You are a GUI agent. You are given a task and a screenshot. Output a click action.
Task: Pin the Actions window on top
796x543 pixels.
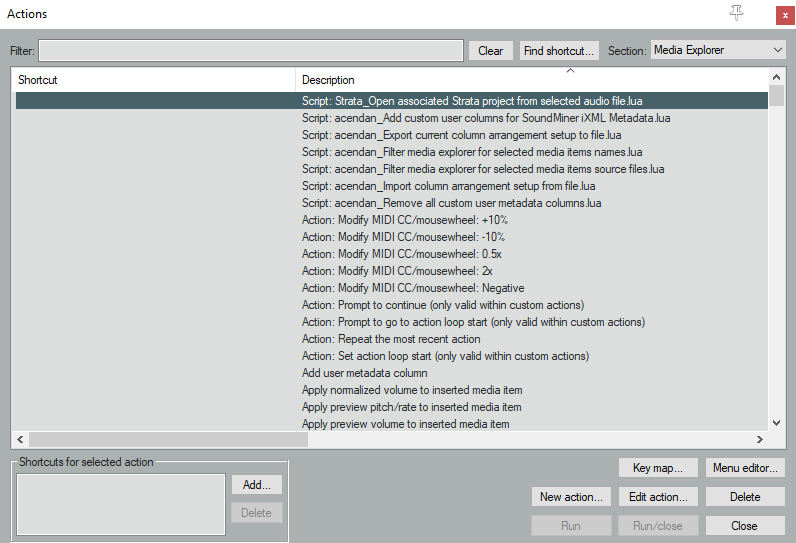pyautogui.click(x=737, y=13)
